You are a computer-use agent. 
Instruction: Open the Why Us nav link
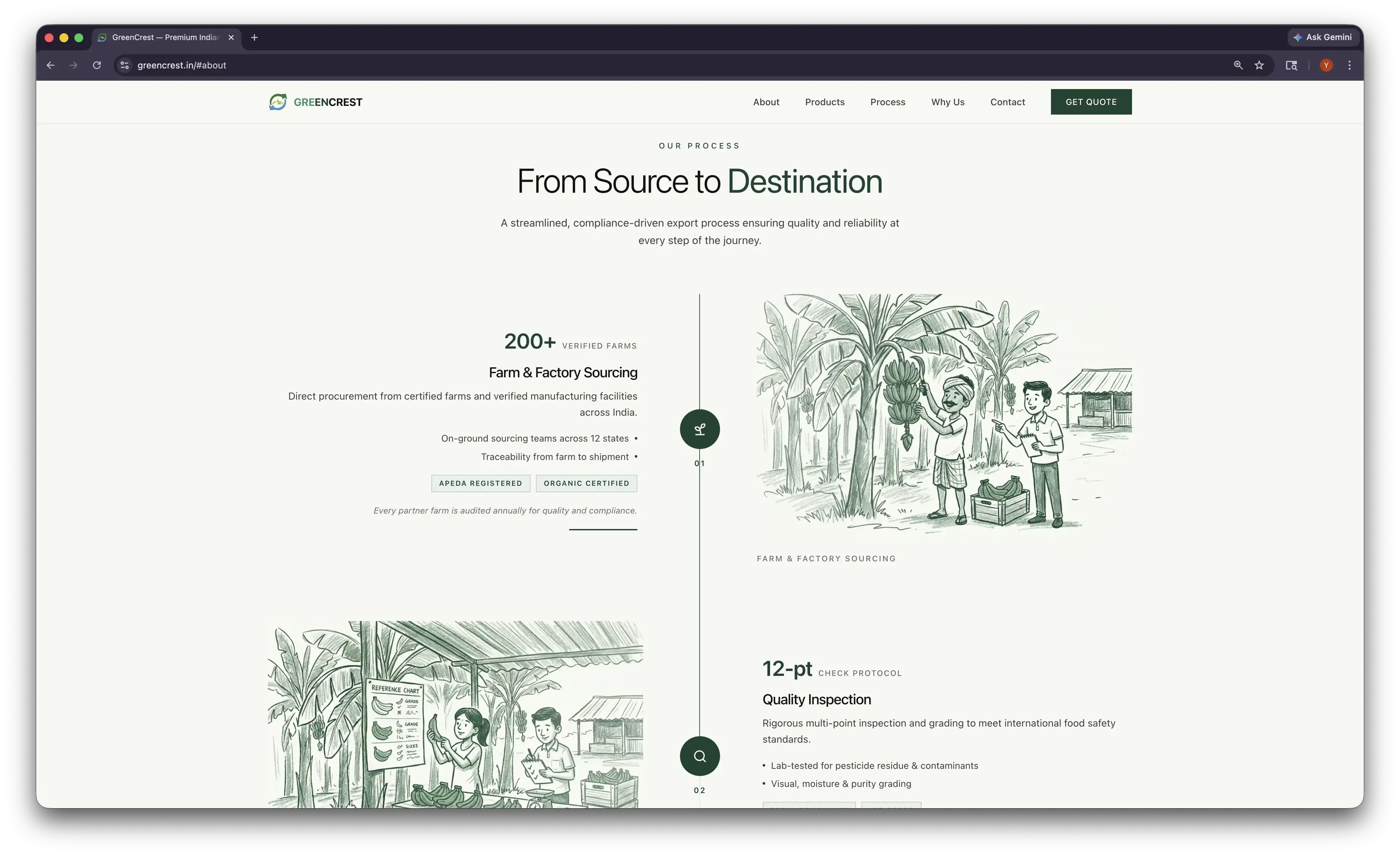tap(948, 102)
